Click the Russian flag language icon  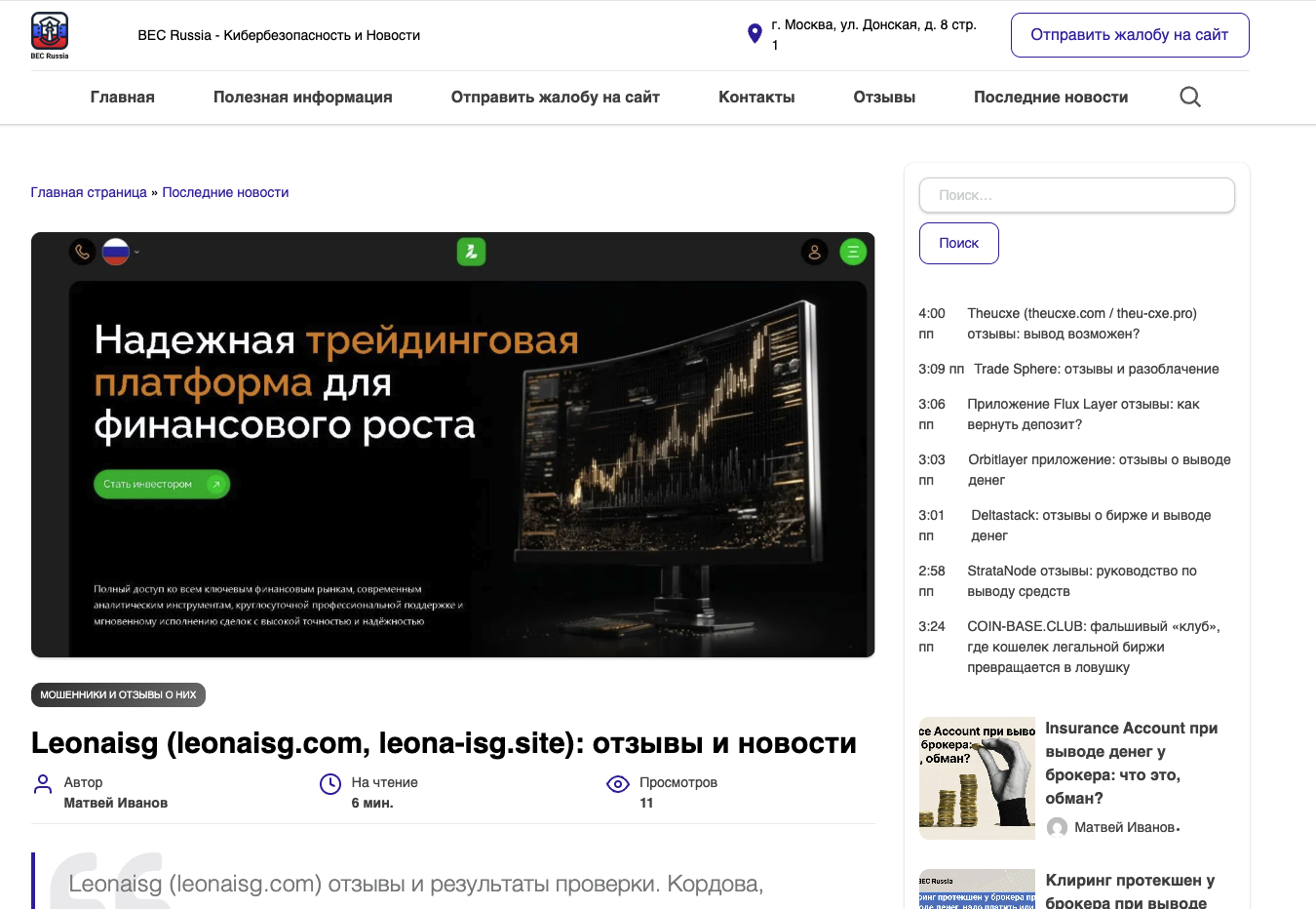pyautogui.click(x=116, y=252)
